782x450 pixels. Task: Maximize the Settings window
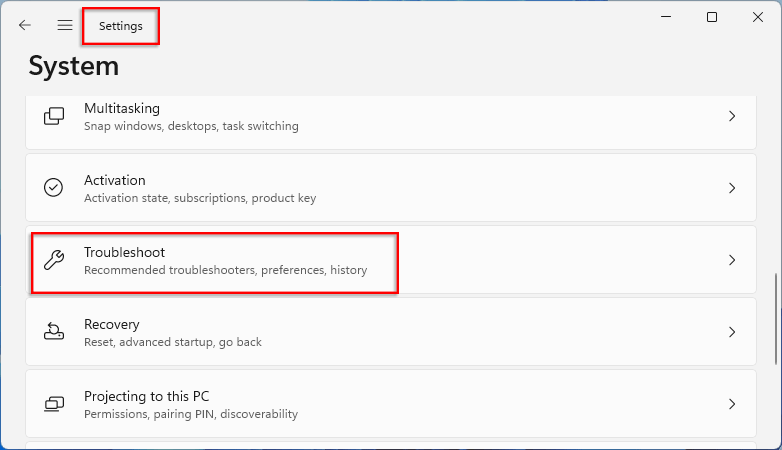click(x=712, y=17)
